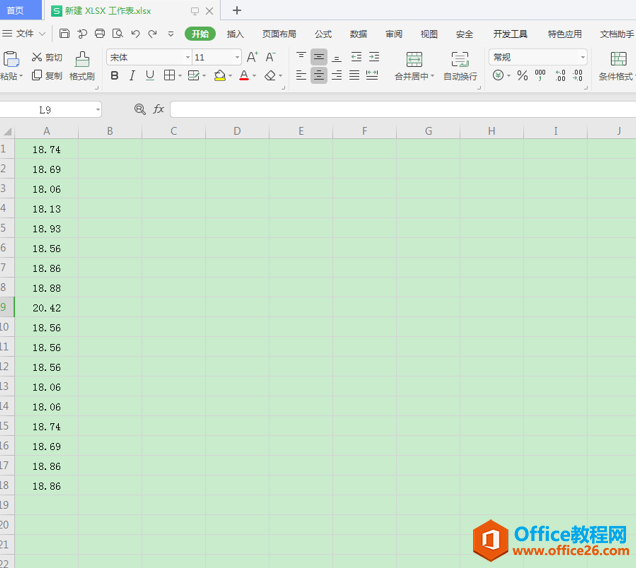
Task: Expand the quick access toolbar customize arrow
Action: click(171, 34)
